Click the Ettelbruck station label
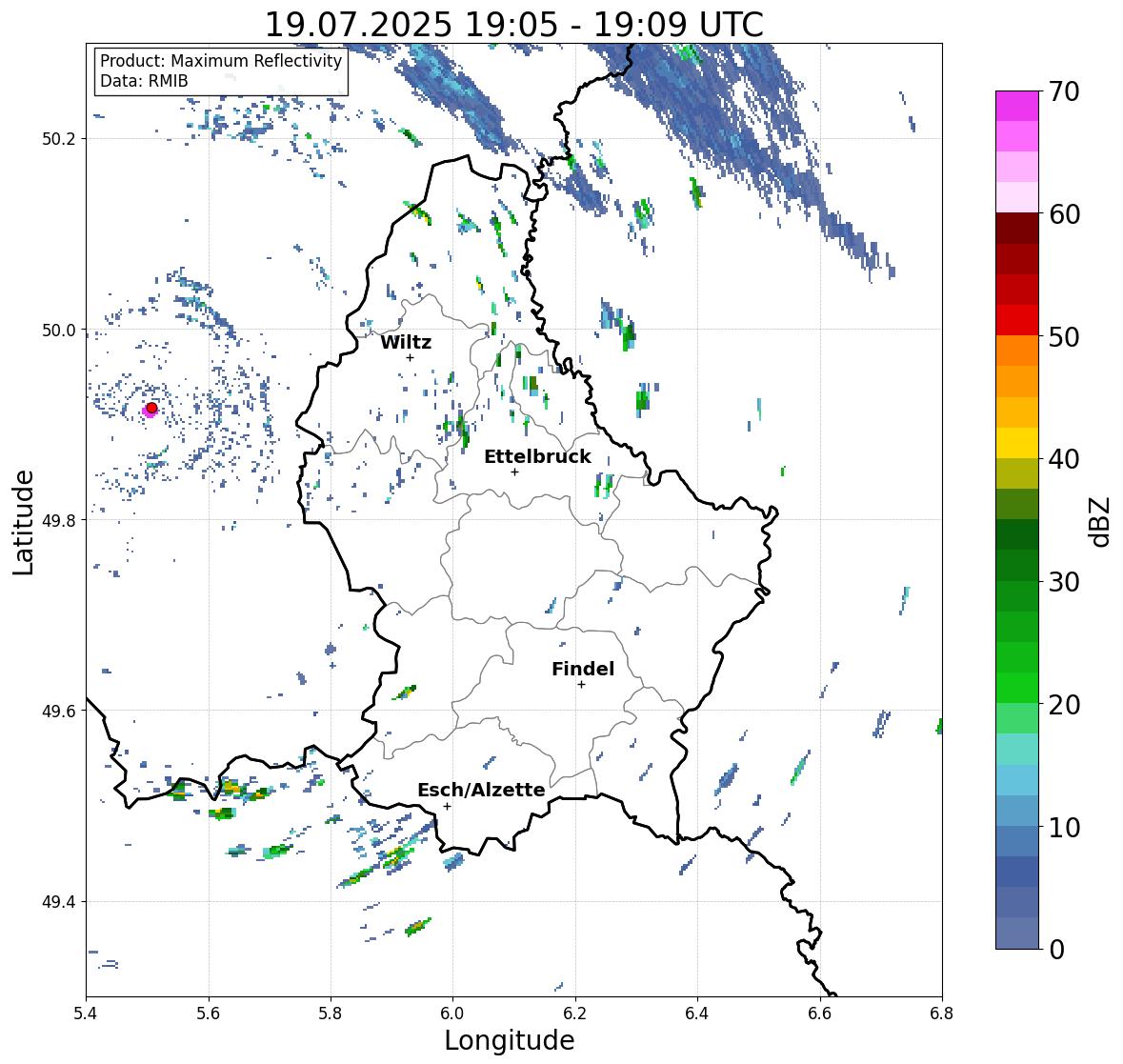 tap(537, 457)
